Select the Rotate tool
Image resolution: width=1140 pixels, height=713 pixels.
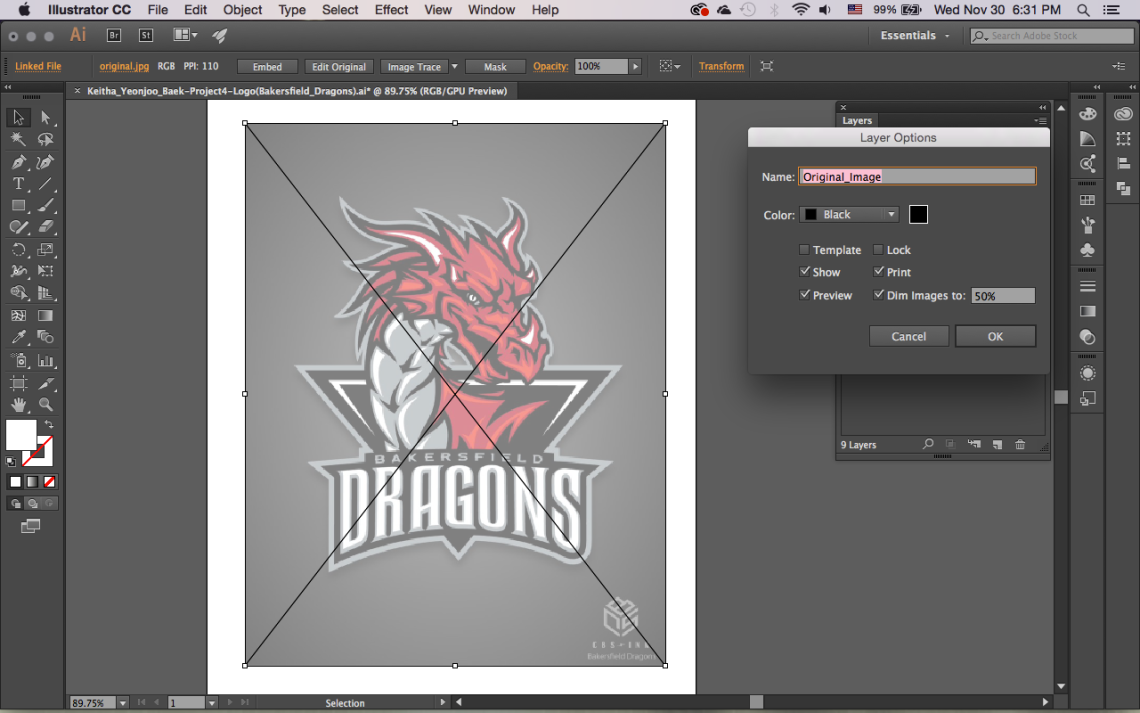coord(18,250)
